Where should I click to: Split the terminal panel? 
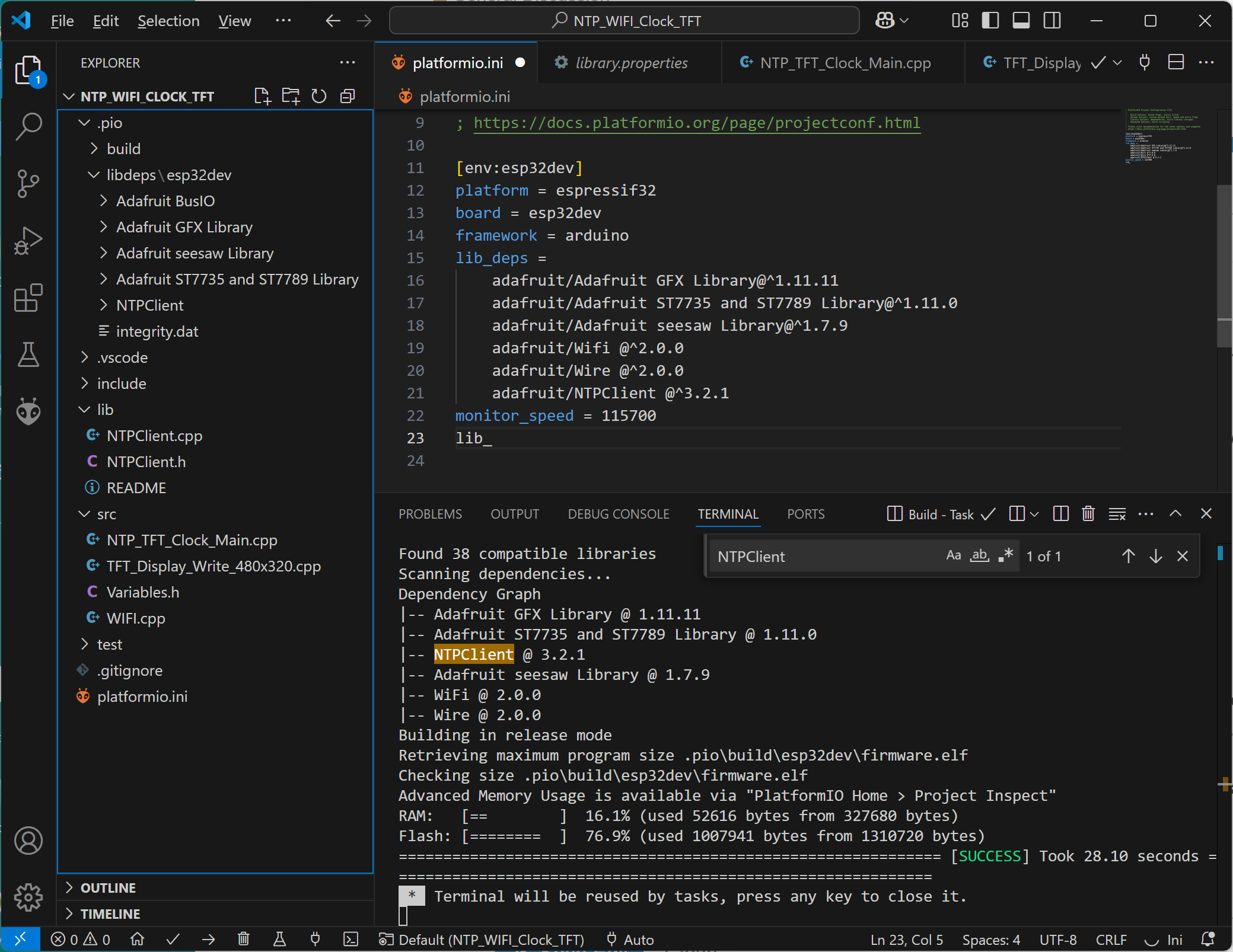click(x=1061, y=514)
